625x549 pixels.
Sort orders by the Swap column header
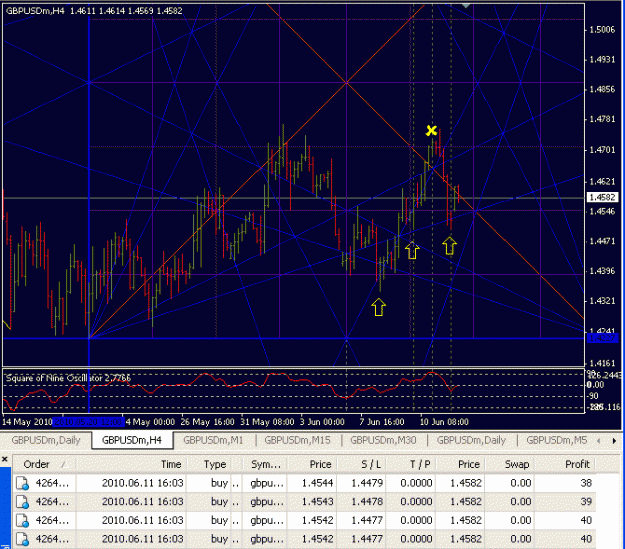[510, 464]
